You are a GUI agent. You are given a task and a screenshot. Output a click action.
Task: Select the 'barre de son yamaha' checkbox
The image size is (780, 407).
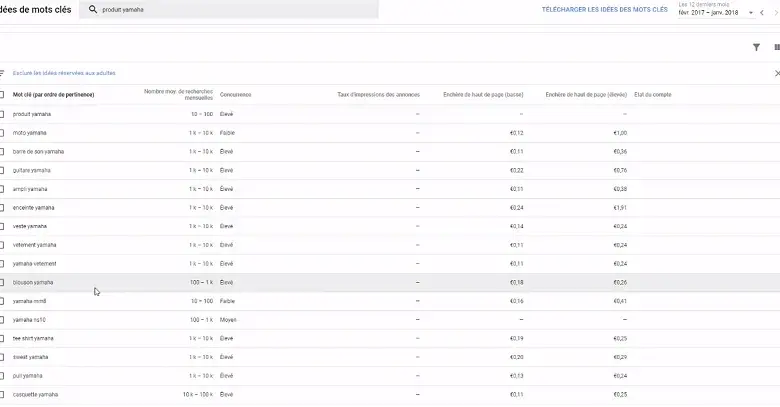[x=1, y=152]
